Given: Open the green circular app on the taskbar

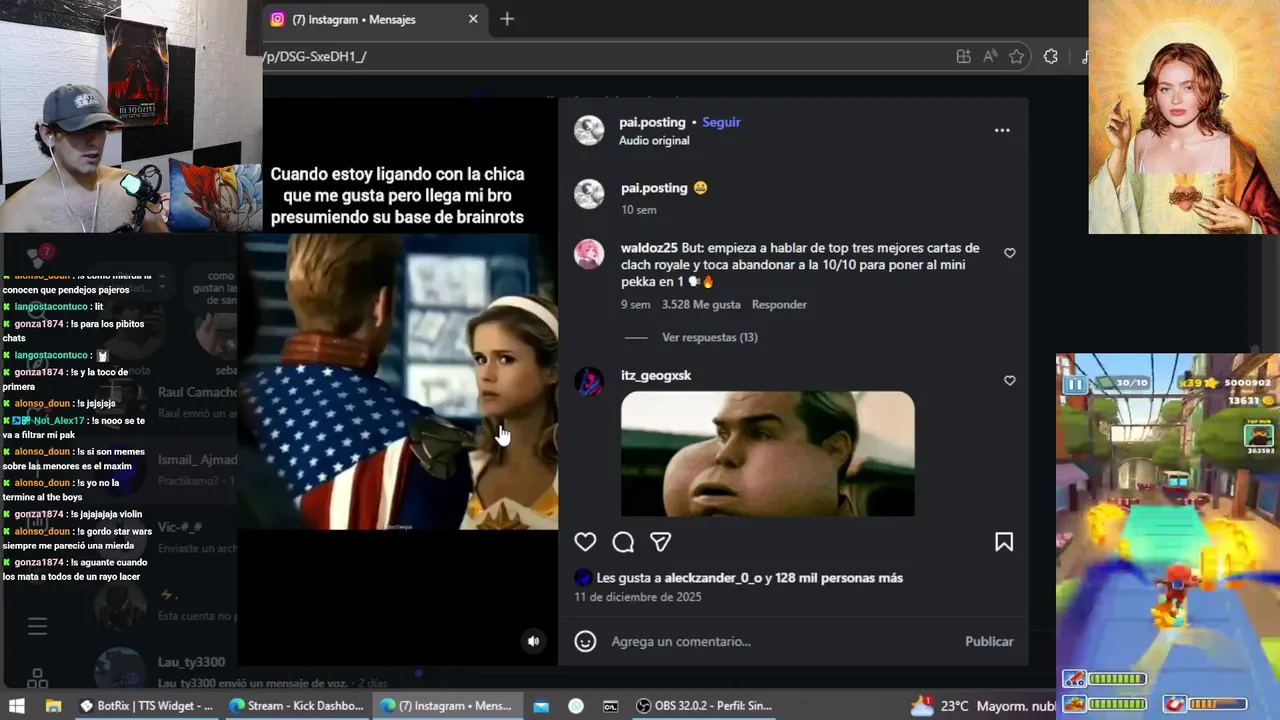Looking at the screenshot, I should tap(576, 706).
